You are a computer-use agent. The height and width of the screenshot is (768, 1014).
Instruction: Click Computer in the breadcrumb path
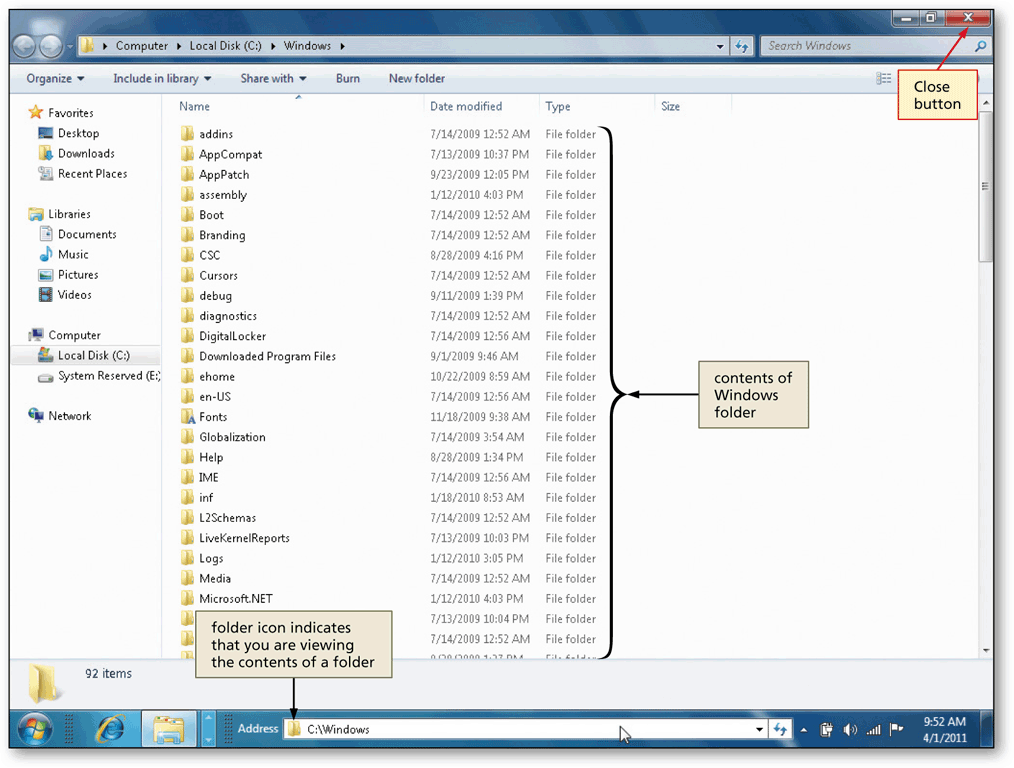142,46
